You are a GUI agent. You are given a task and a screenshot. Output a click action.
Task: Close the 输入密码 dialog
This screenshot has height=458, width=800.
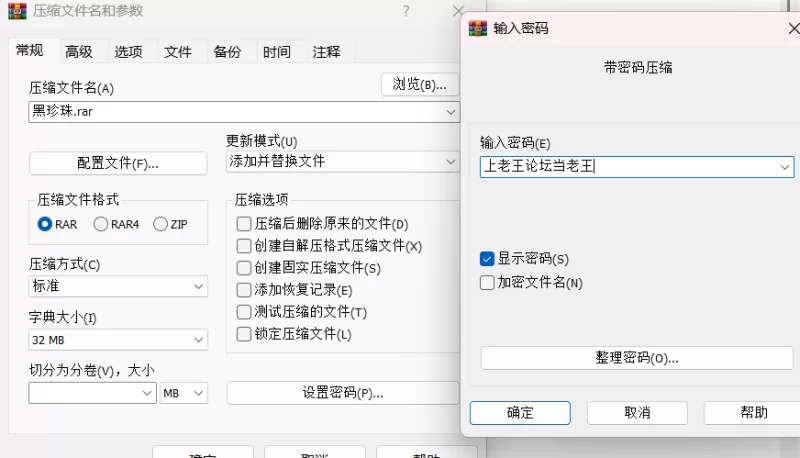click(794, 29)
